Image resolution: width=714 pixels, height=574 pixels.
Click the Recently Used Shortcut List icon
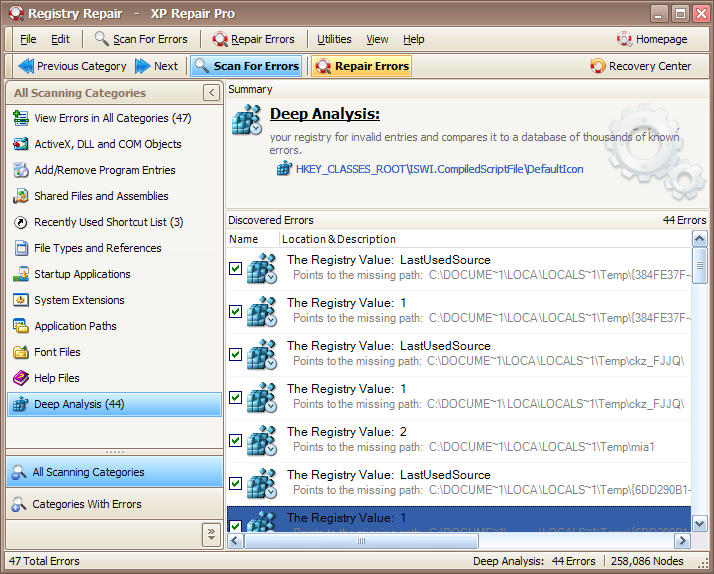pyautogui.click(x=20, y=222)
